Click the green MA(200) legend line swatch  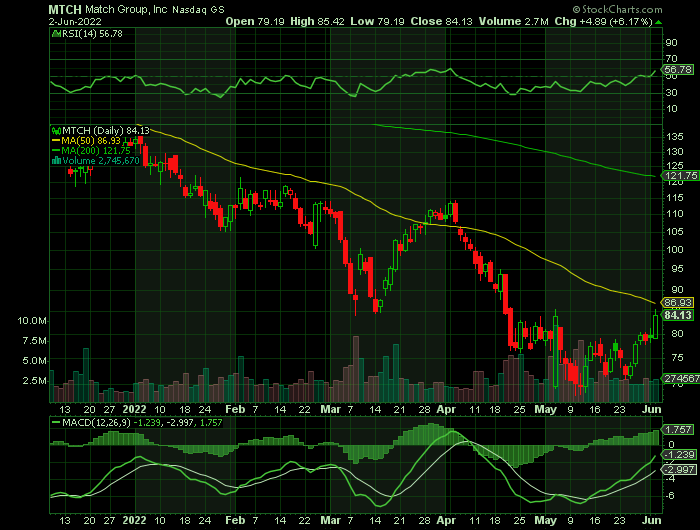pyautogui.click(x=56, y=151)
